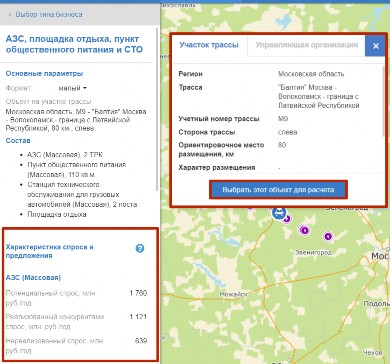390x364 pixels.
Task: Click the route number value M9
Action: pyautogui.click(x=283, y=119)
